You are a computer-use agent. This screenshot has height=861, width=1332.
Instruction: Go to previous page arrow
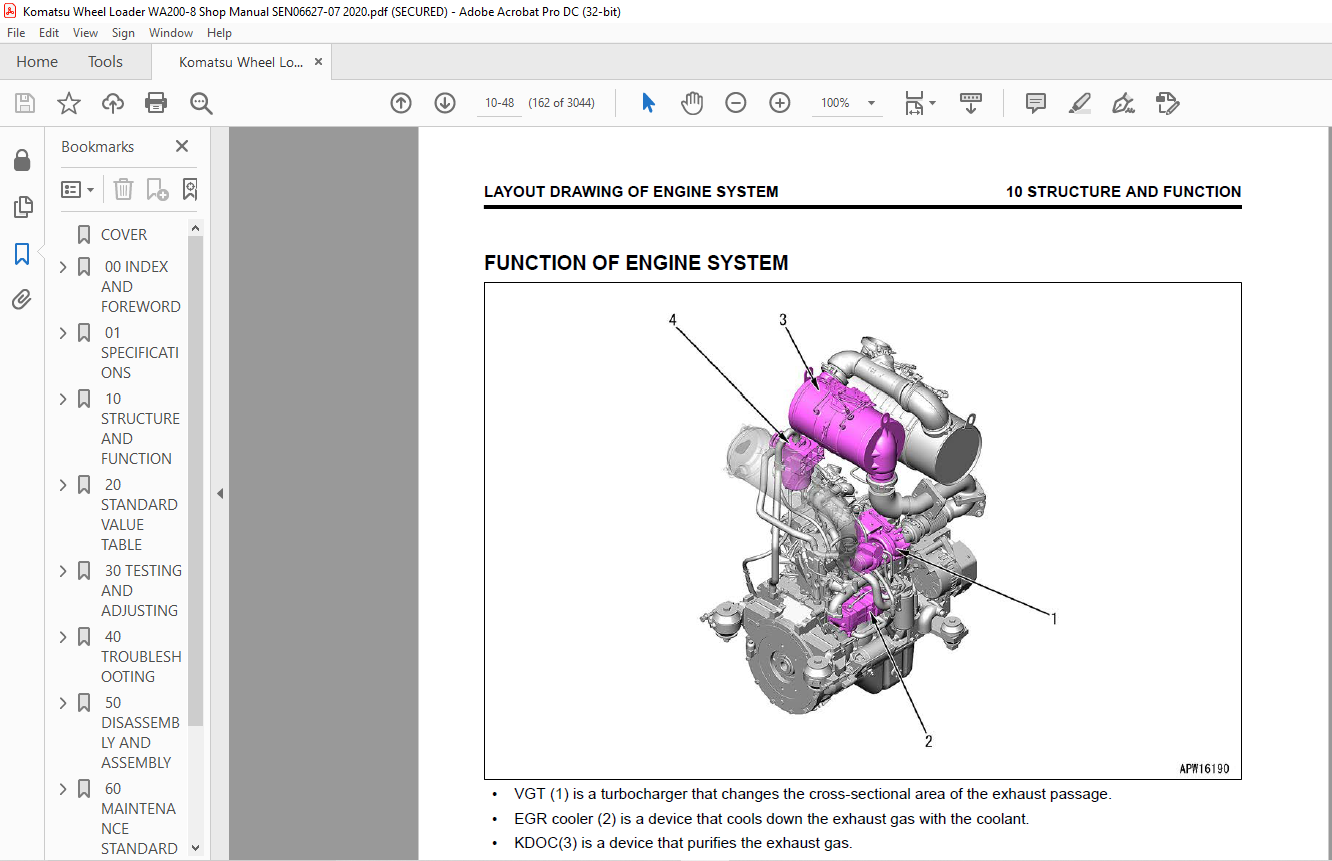click(x=401, y=103)
